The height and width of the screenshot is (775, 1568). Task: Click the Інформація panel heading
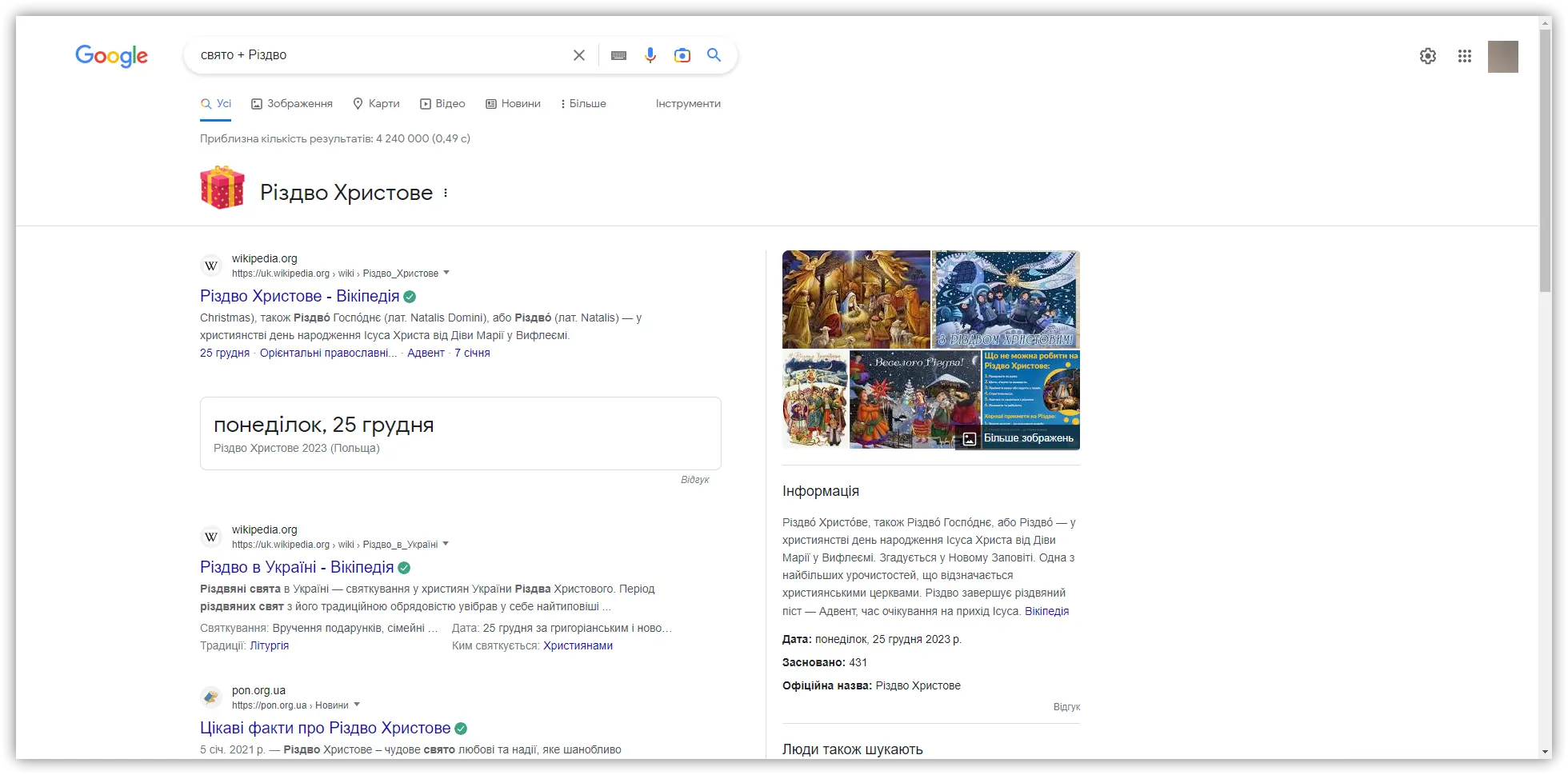(821, 491)
